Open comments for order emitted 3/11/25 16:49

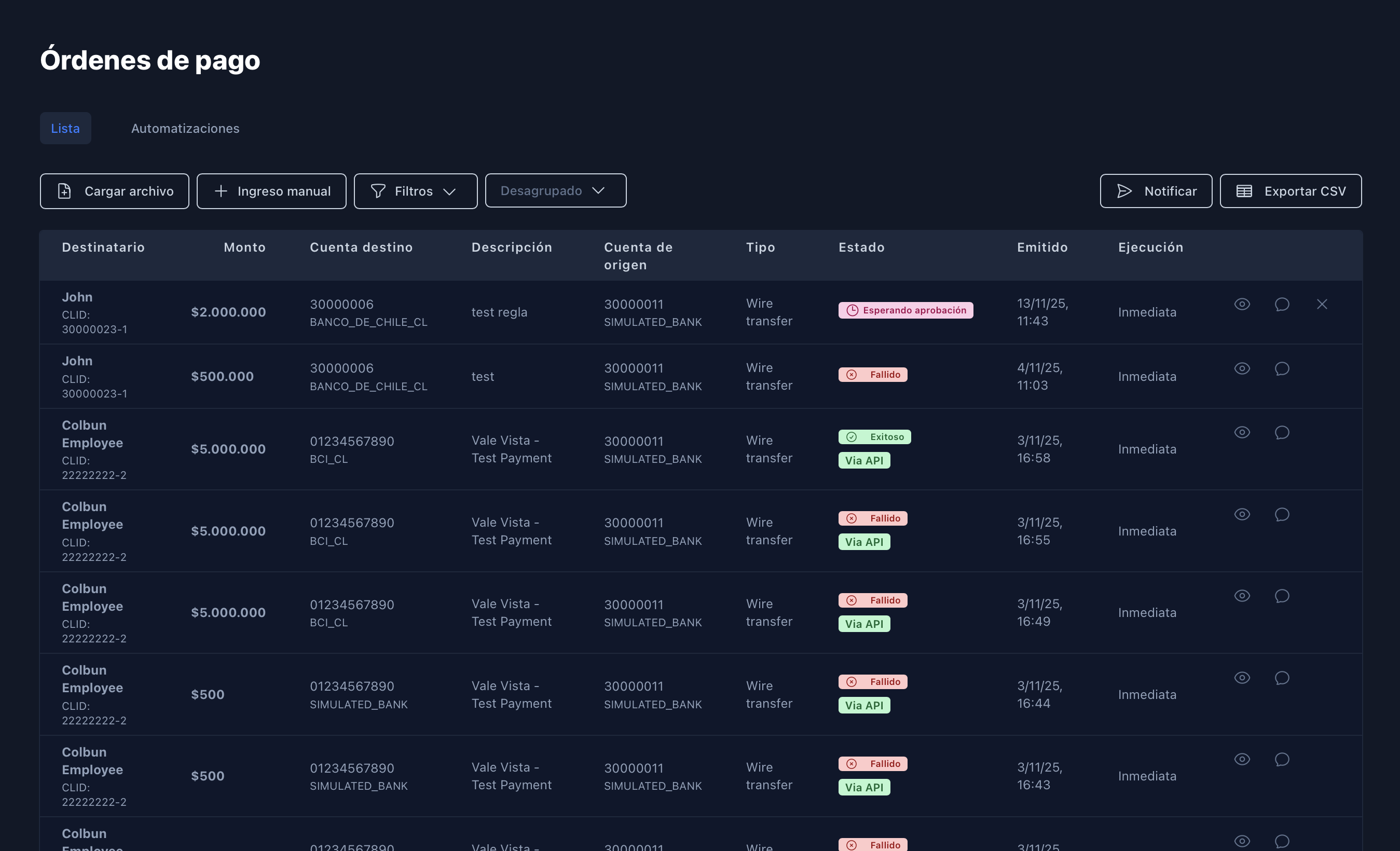click(x=1282, y=595)
